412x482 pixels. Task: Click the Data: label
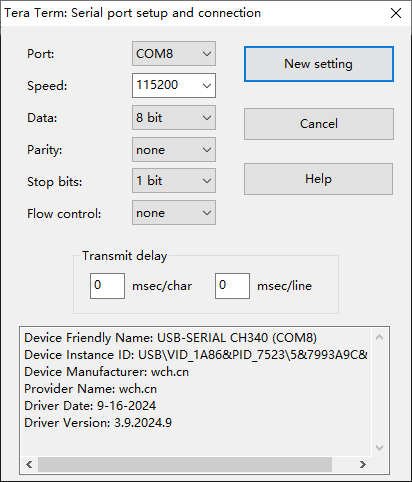pyautogui.click(x=42, y=118)
